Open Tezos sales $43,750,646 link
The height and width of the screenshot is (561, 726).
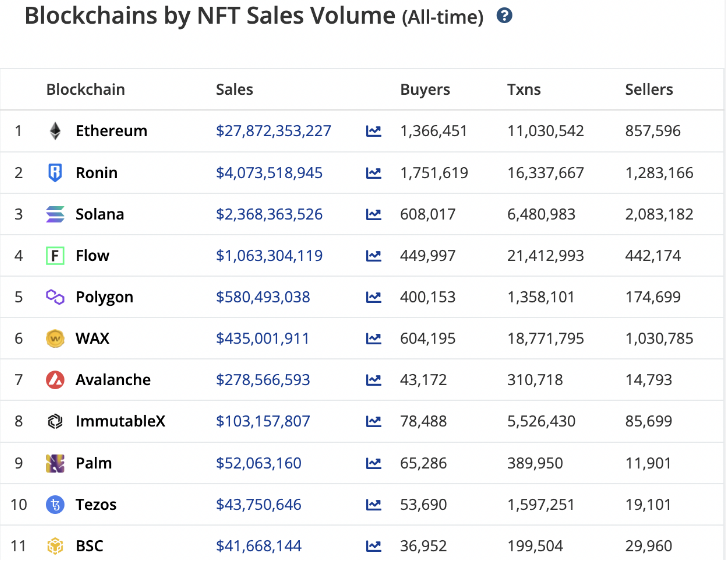[x=258, y=504]
